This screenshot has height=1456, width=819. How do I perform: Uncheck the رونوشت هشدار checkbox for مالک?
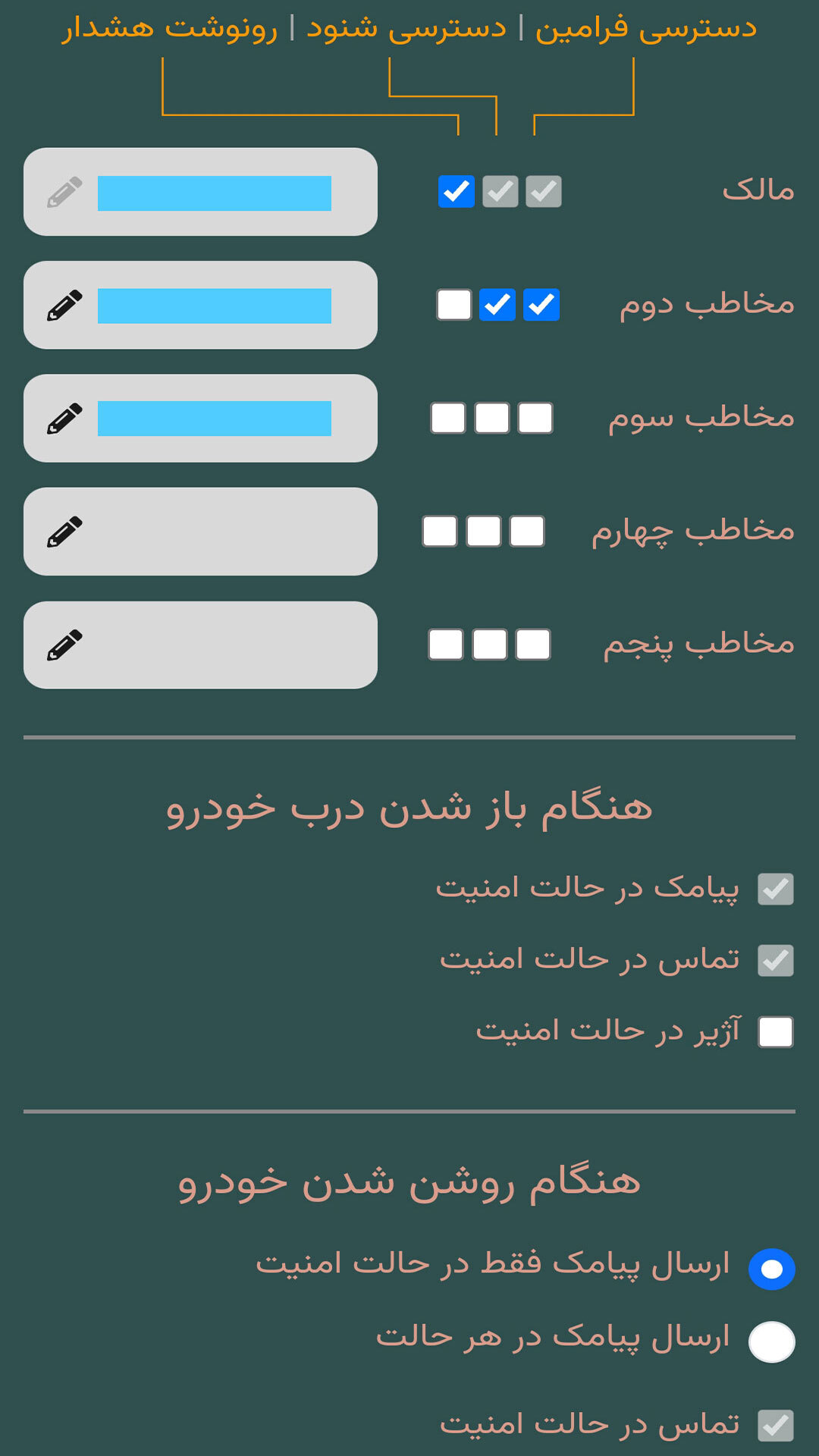[456, 192]
